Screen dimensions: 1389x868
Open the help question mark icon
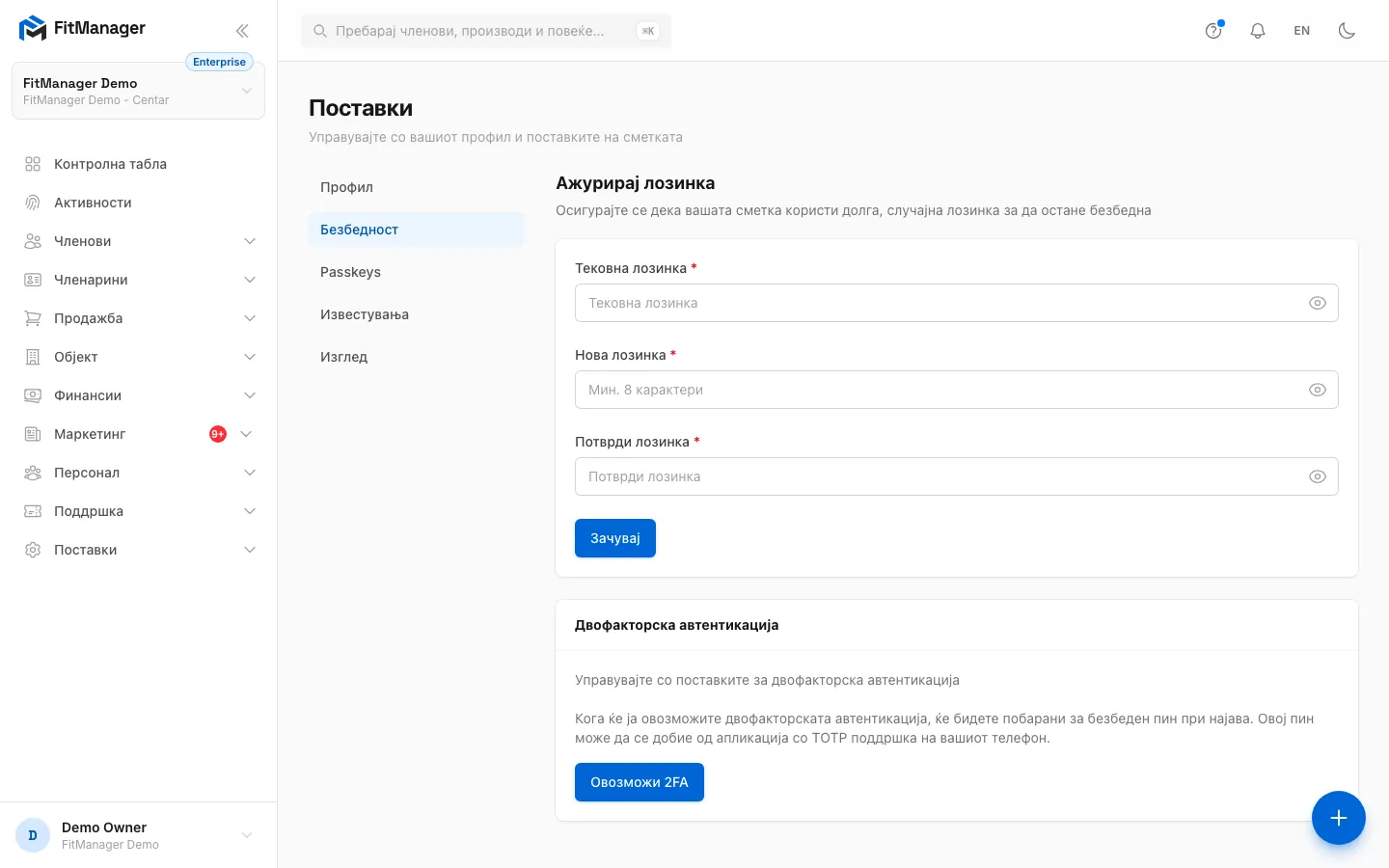click(1213, 31)
